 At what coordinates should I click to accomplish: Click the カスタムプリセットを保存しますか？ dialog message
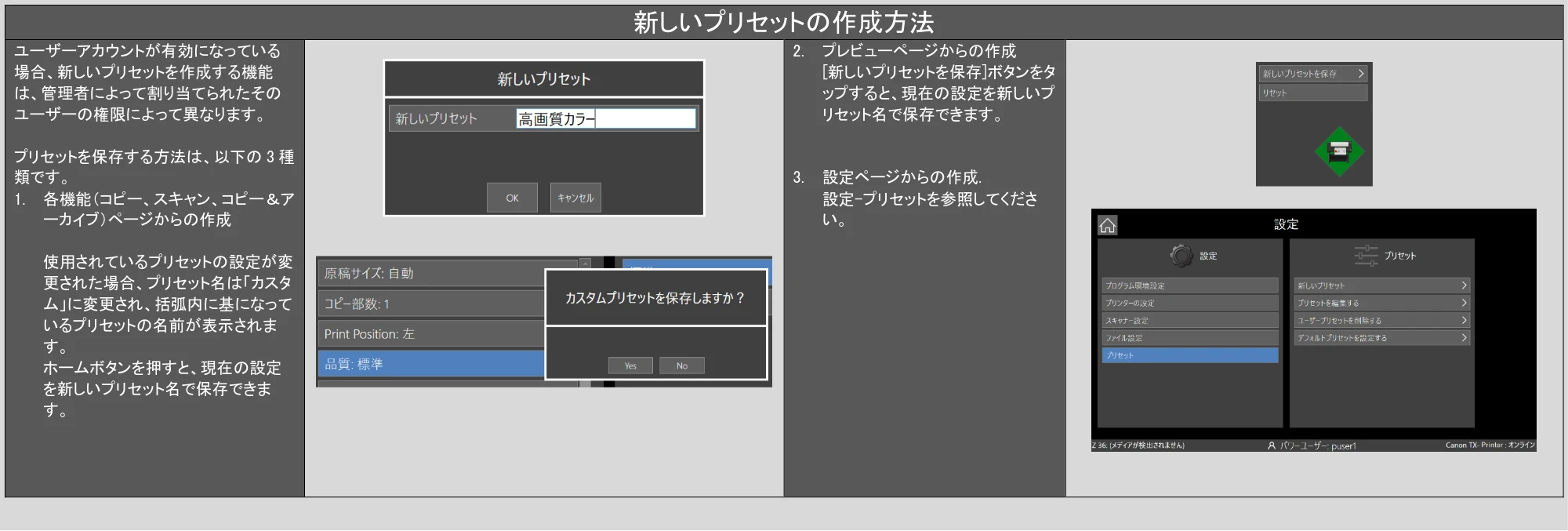tap(655, 298)
